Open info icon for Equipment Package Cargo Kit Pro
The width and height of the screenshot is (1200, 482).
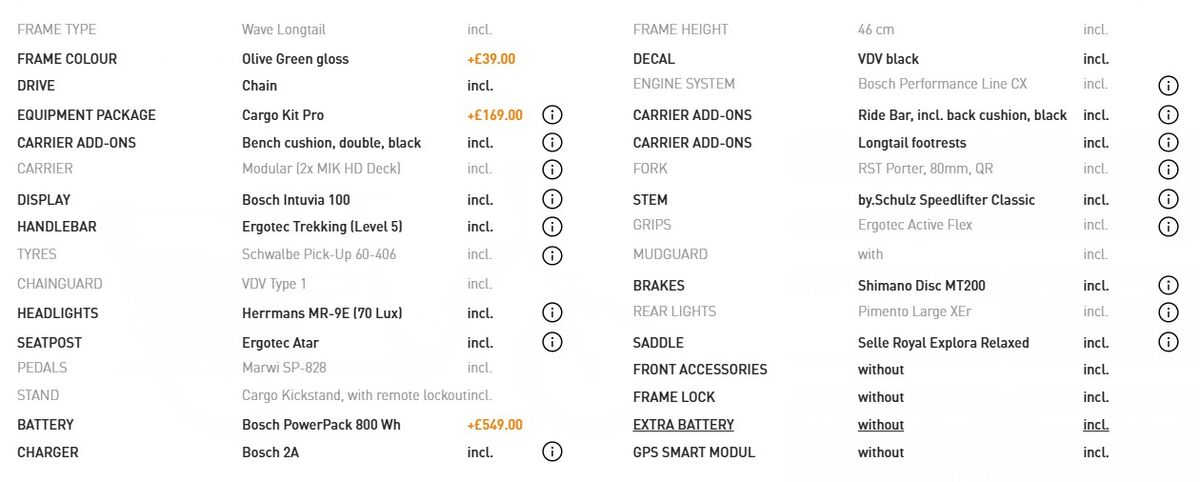[x=552, y=115]
